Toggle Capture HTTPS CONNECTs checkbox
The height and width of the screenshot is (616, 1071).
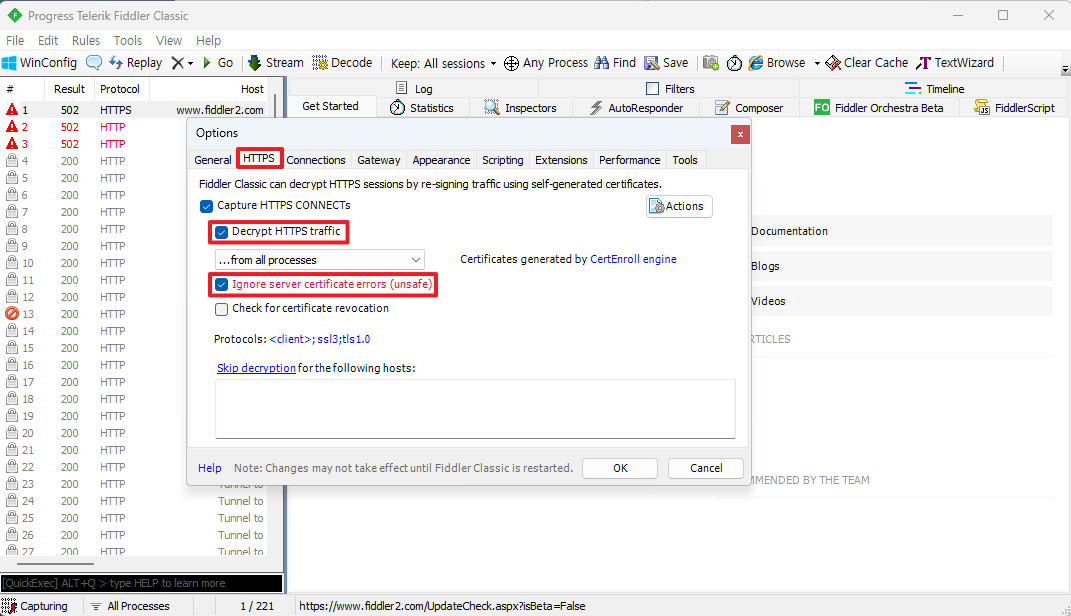click(206, 206)
